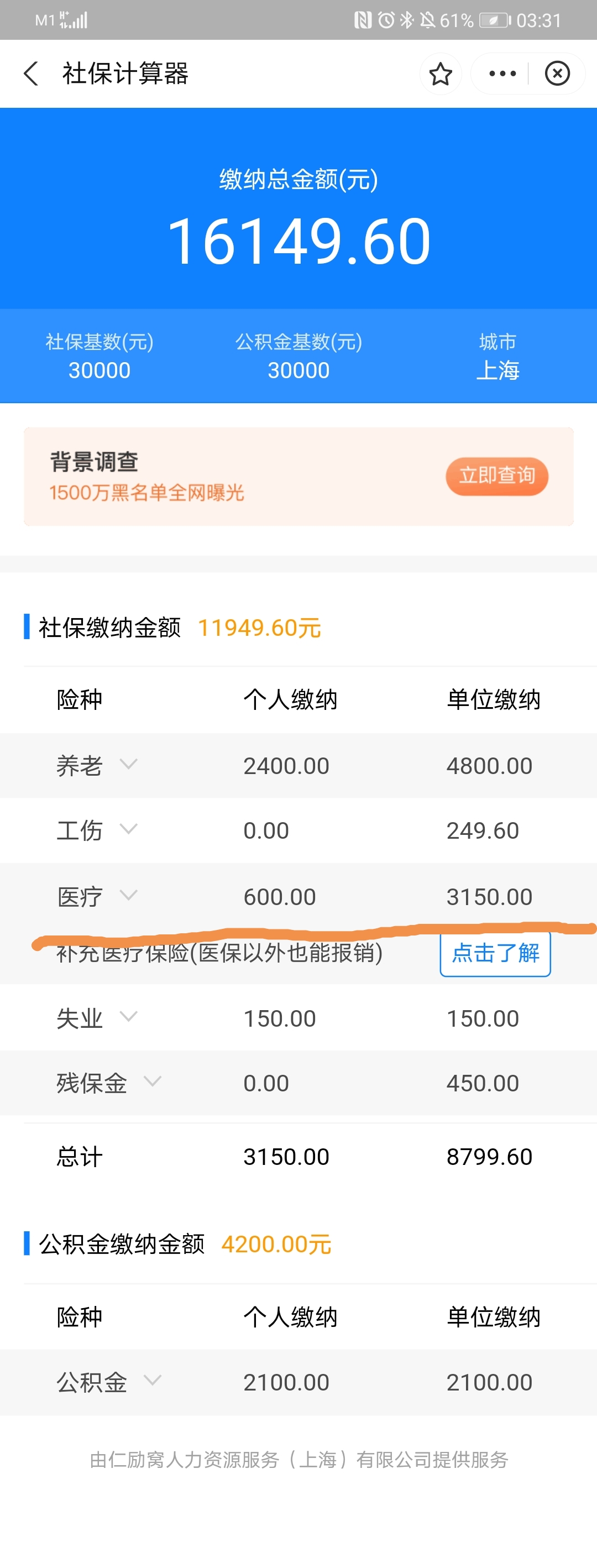Image resolution: width=597 pixels, height=1568 pixels.
Task: Tap the NFC status bar icon
Action: pyautogui.click(x=363, y=20)
